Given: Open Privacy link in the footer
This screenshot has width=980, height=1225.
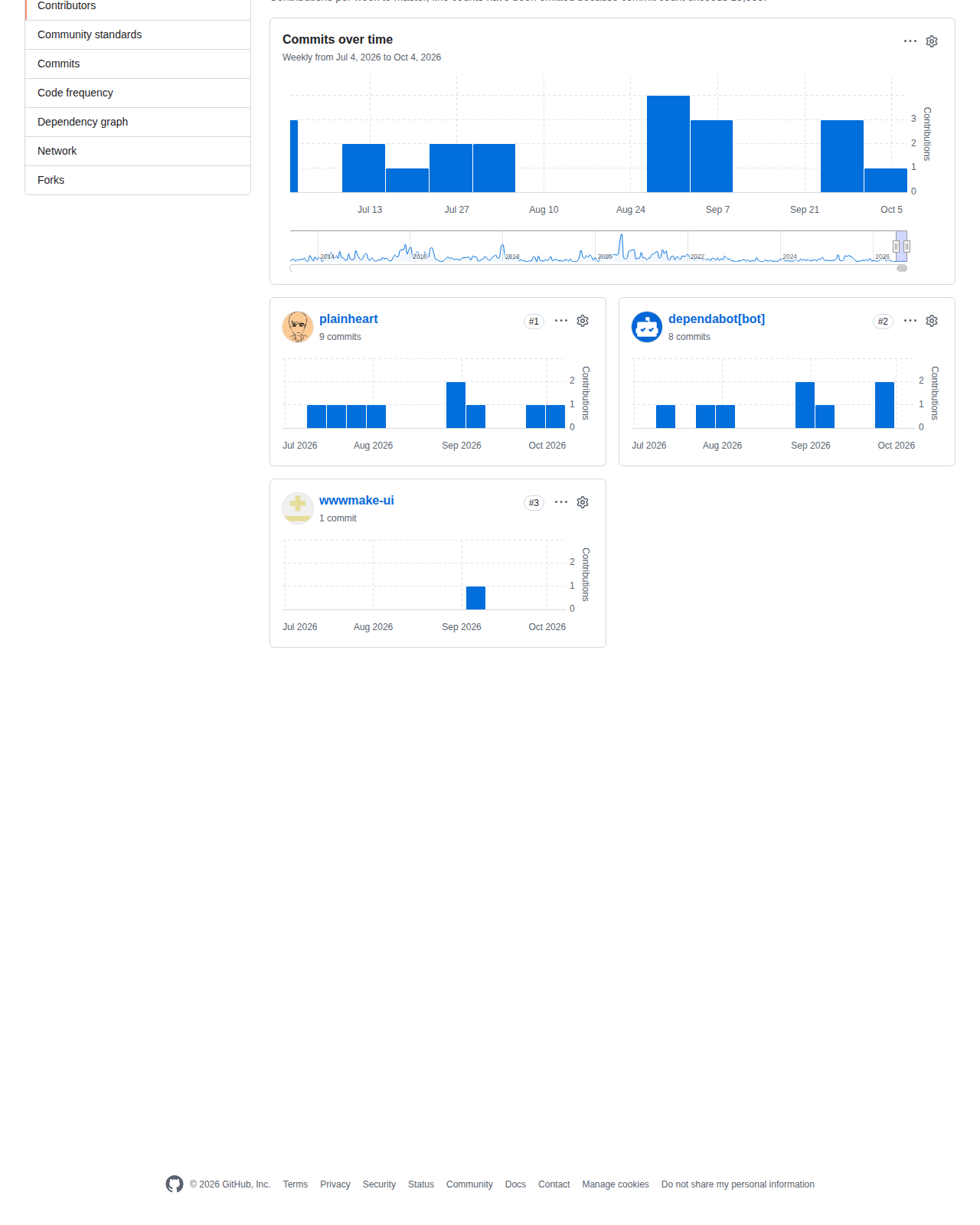Looking at the screenshot, I should pyautogui.click(x=335, y=1184).
